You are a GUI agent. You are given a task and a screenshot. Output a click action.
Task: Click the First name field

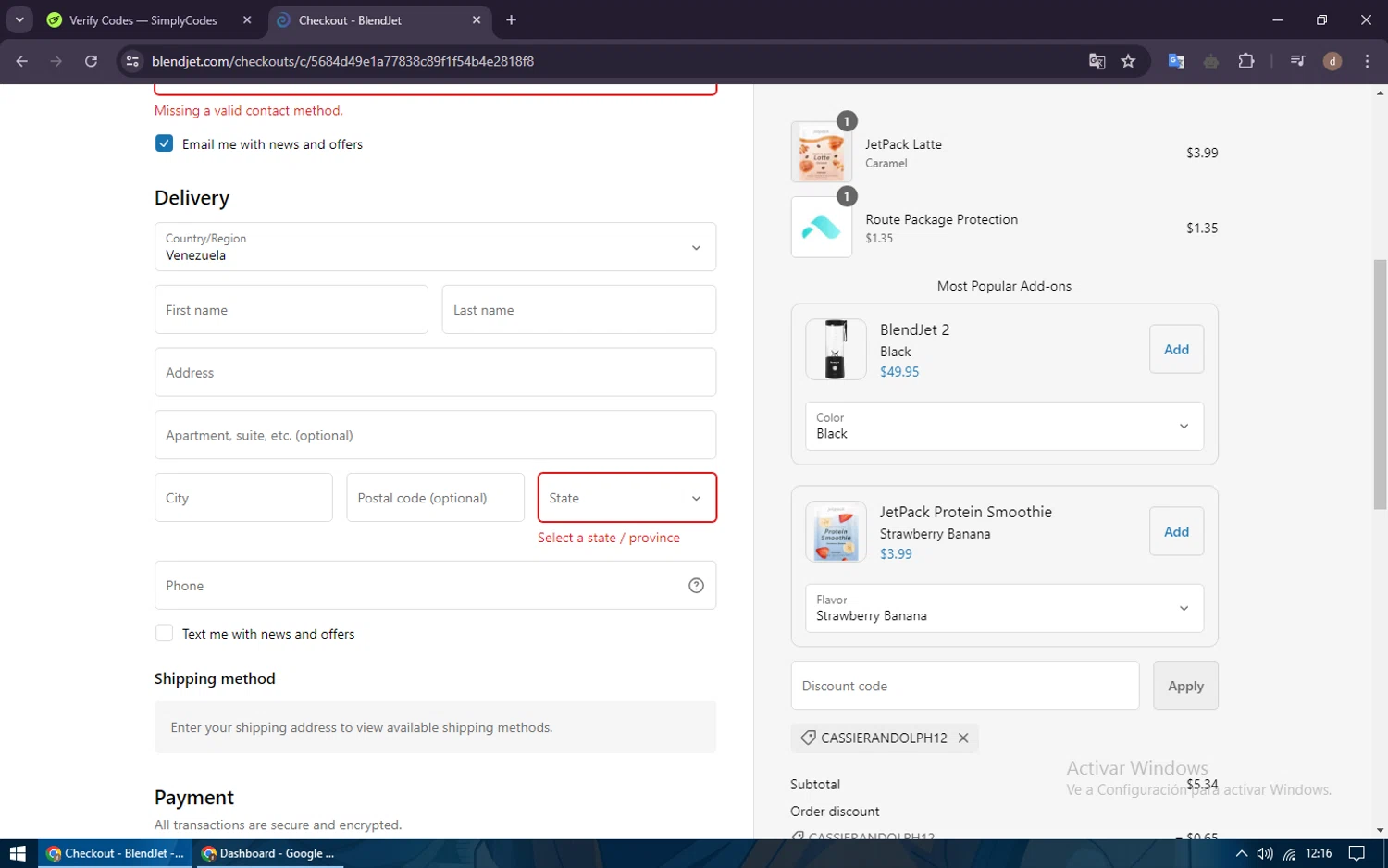[x=291, y=309]
